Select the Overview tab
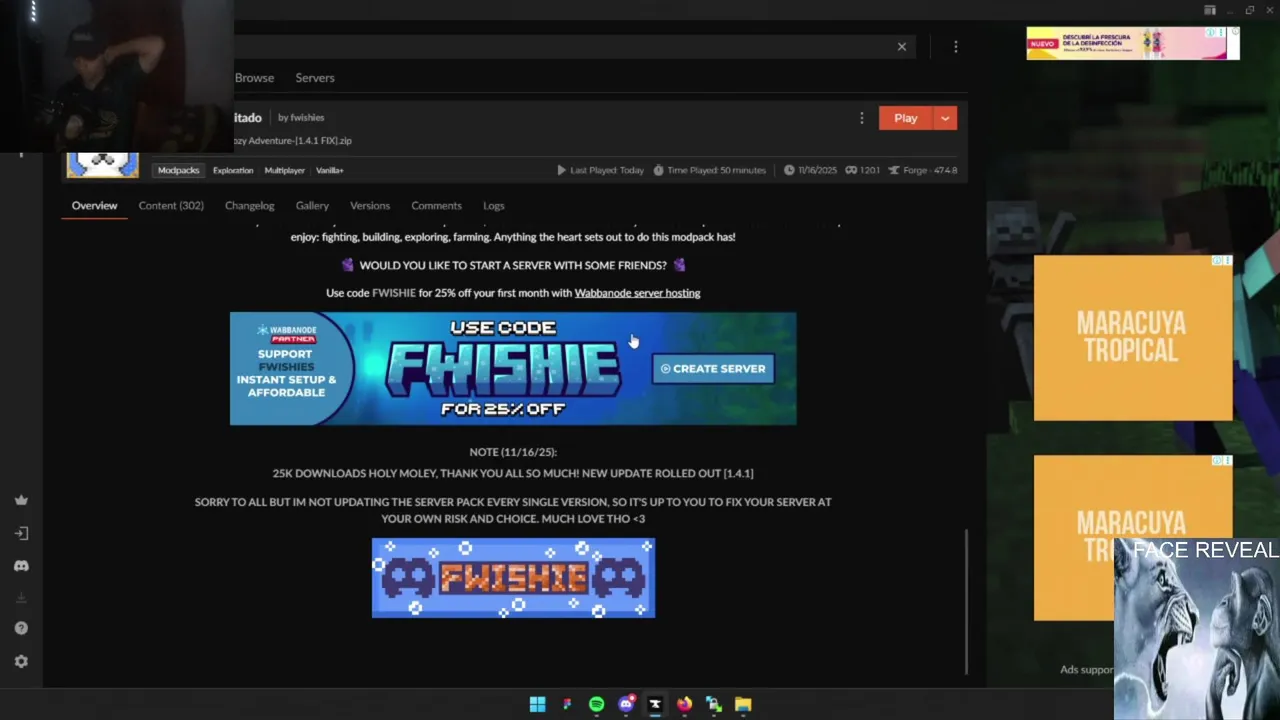The image size is (1280, 720). click(94, 205)
